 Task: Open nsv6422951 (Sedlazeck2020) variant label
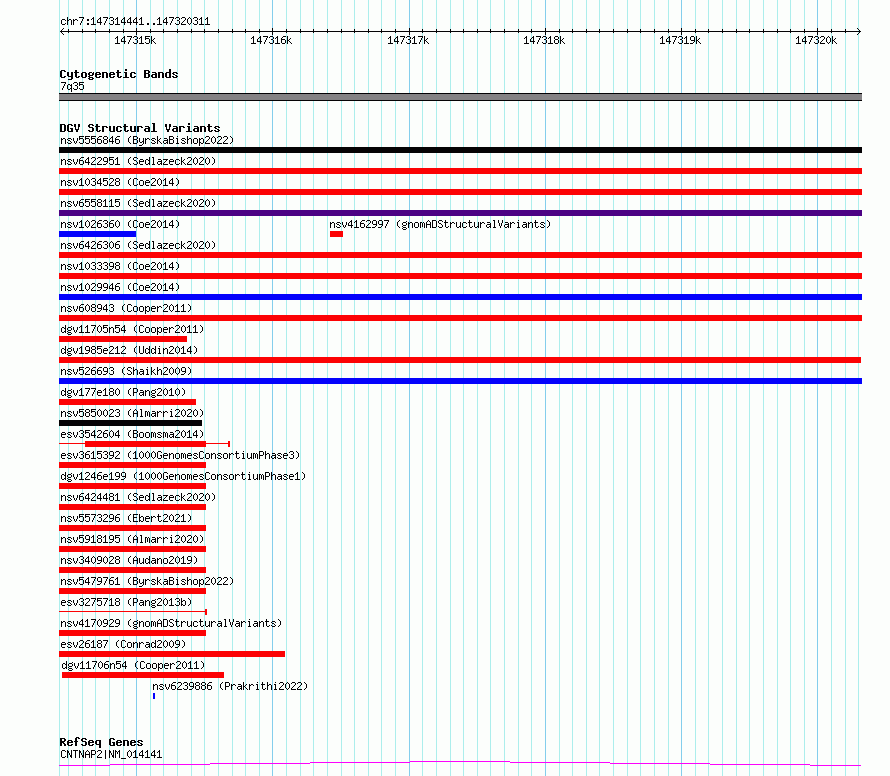[138, 161]
